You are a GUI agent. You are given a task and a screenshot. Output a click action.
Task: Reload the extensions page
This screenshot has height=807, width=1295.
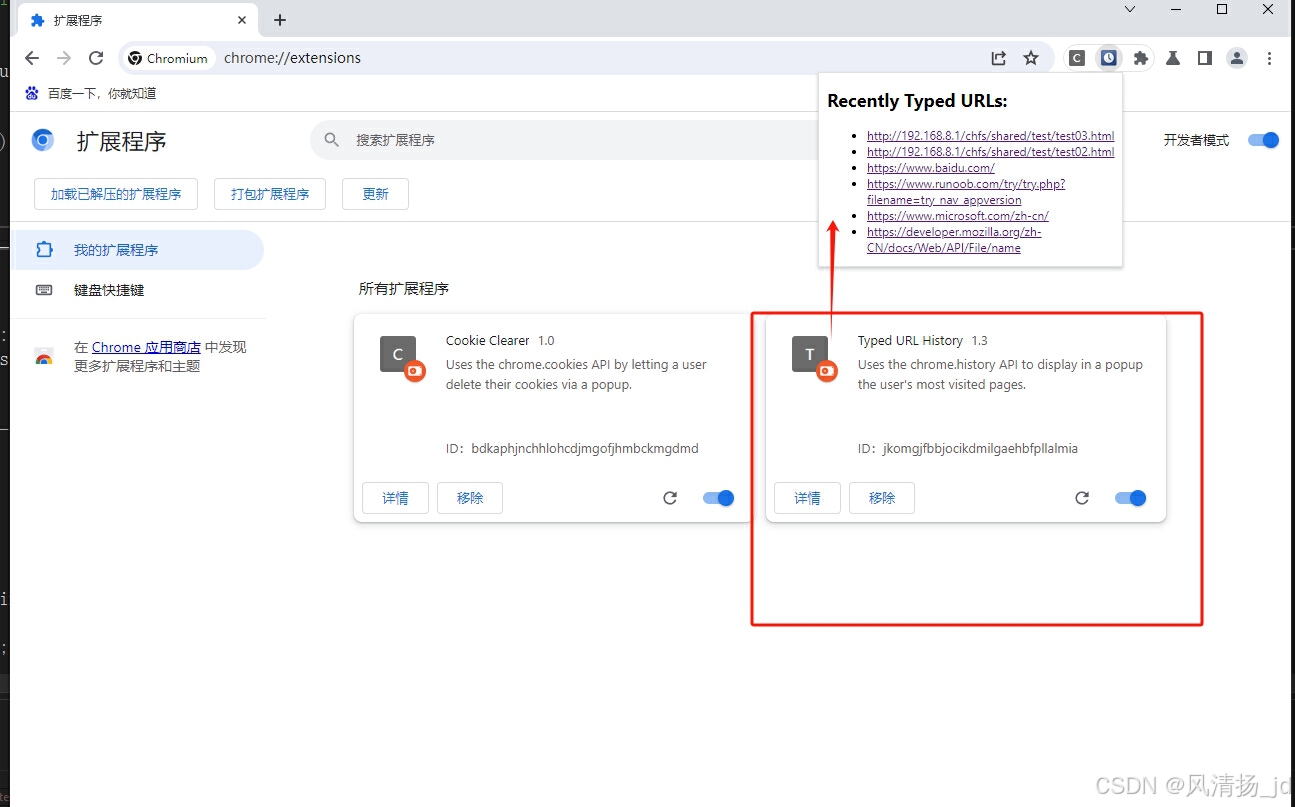(x=96, y=58)
